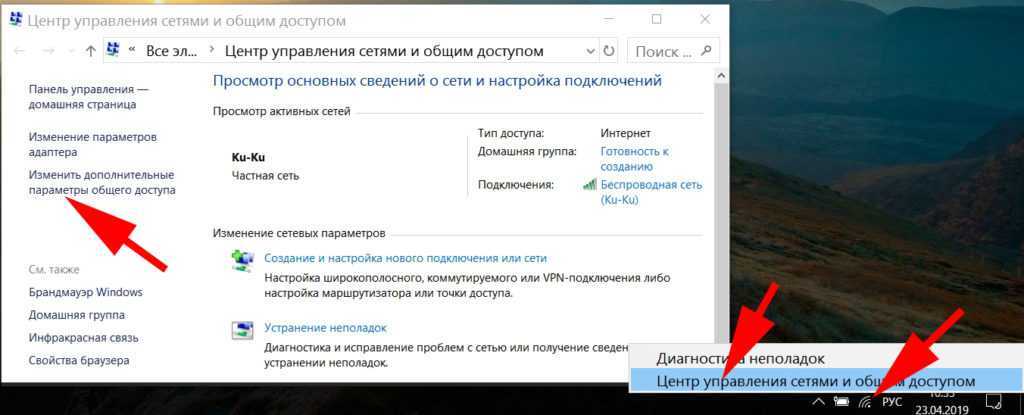Open «Брандмауэр Windows» link
1024x415 pixels.
click(x=85, y=292)
